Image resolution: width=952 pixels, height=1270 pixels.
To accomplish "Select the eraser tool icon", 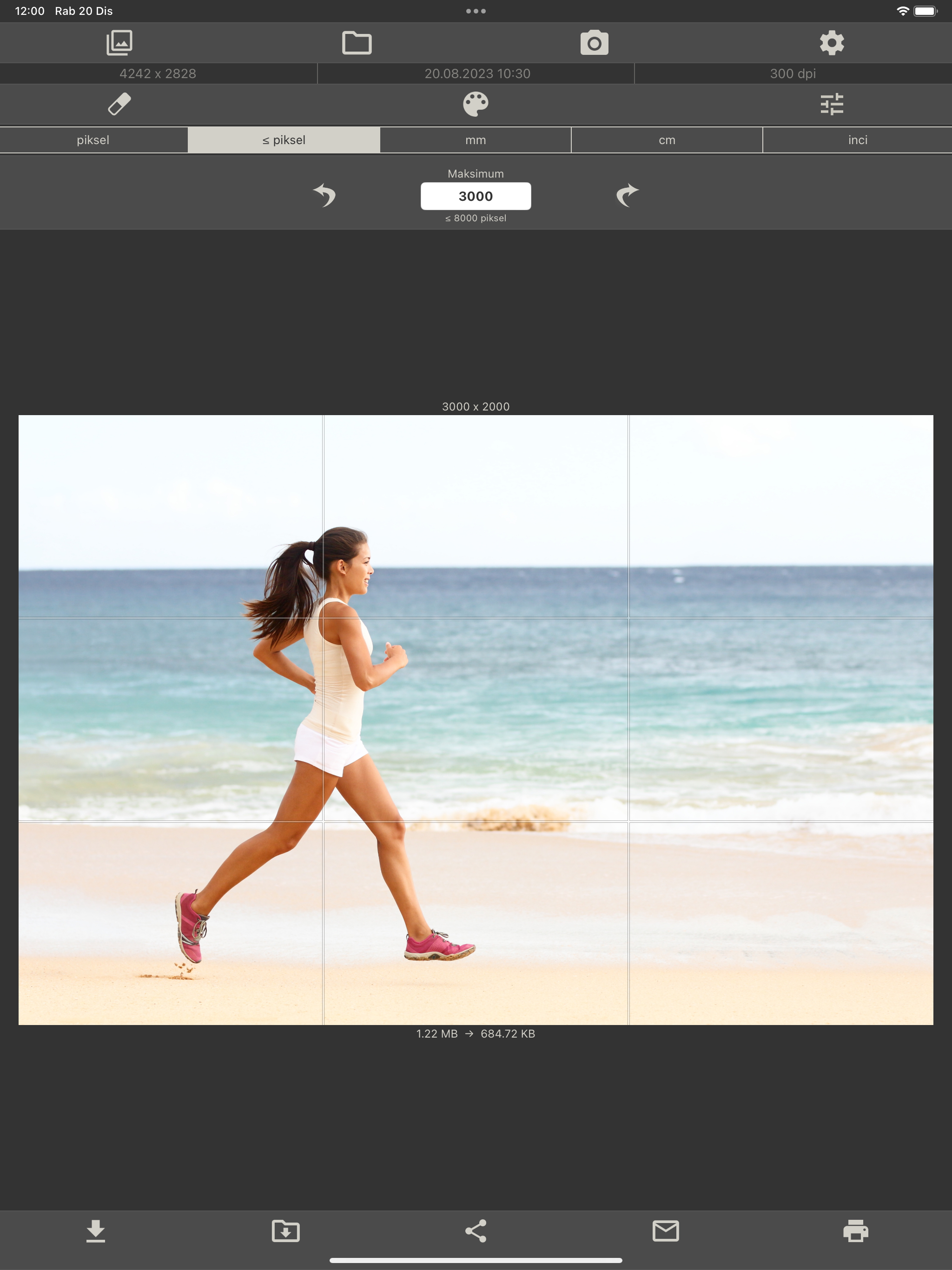I will [119, 105].
